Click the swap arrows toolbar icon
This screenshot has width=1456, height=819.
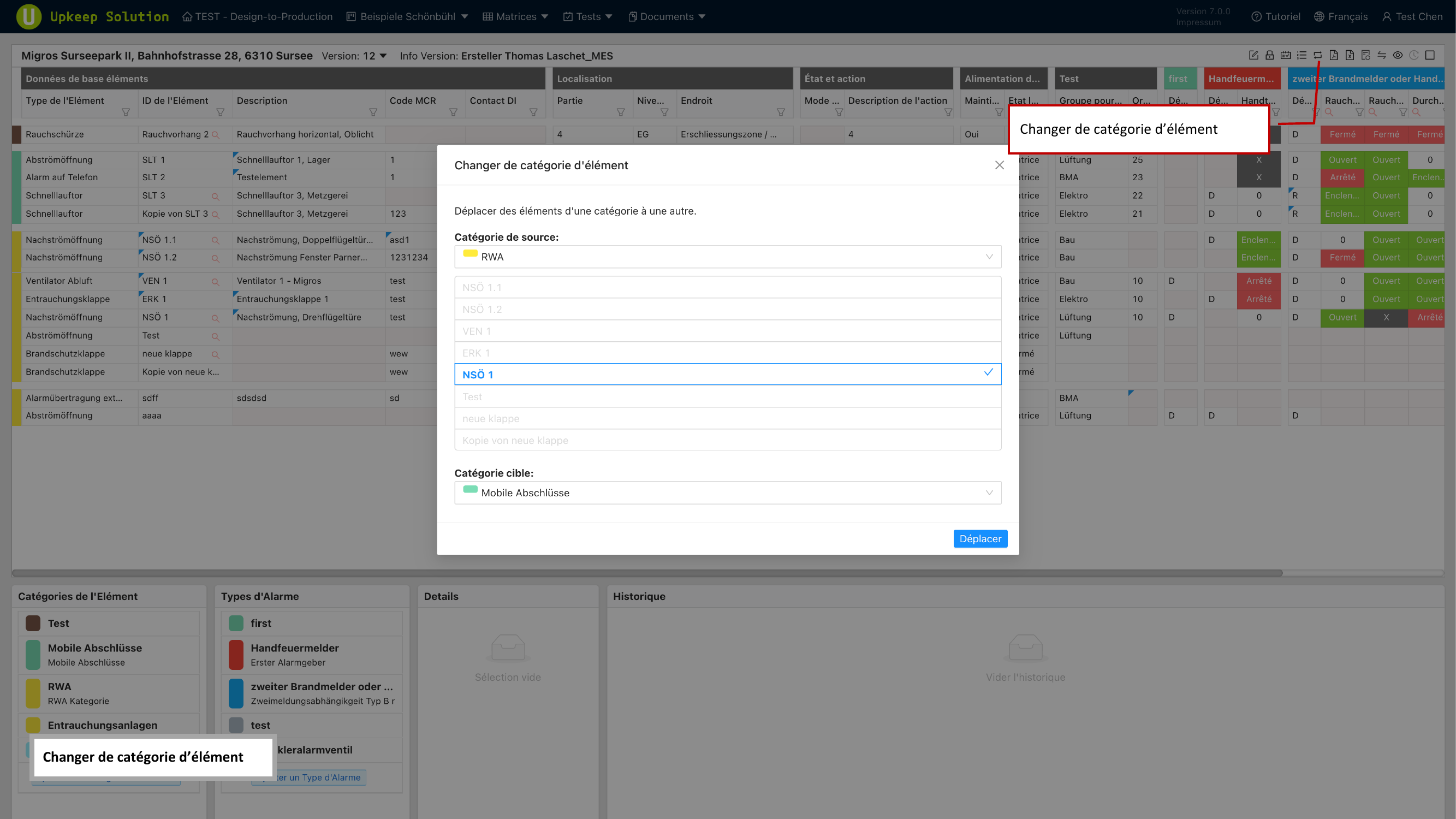(x=1381, y=55)
